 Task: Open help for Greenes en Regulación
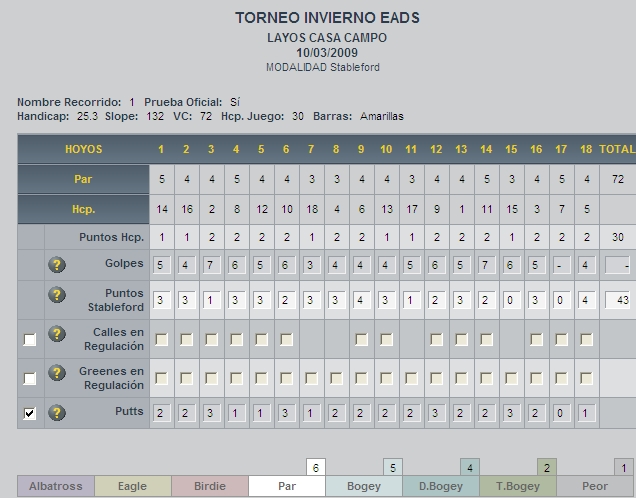(x=57, y=373)
